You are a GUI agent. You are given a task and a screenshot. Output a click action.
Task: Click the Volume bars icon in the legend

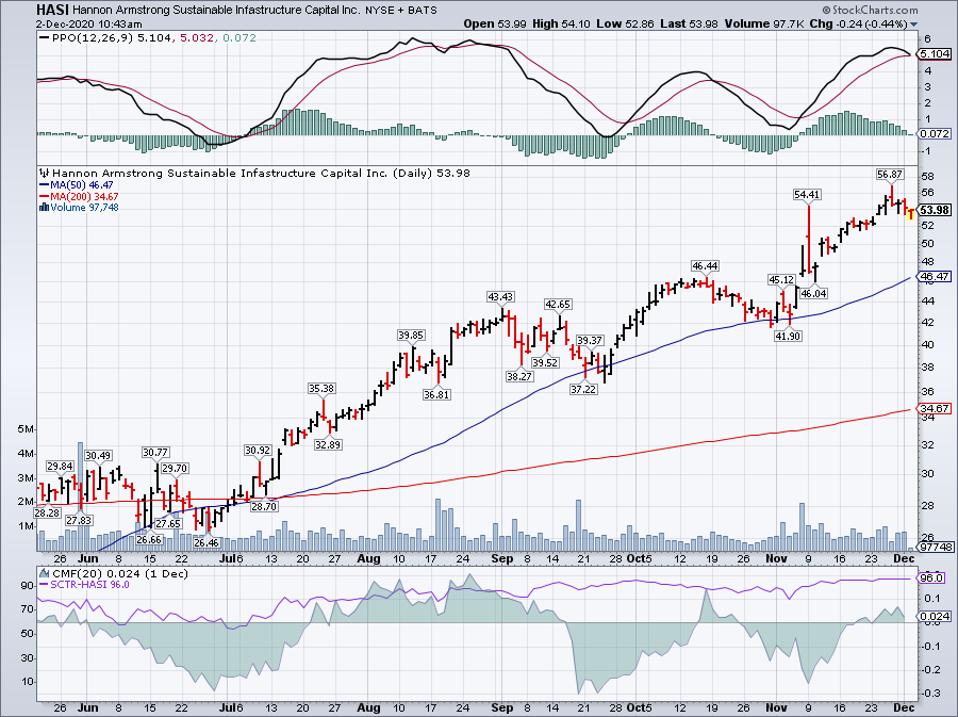pyautogui.click(x=43, y=207)
